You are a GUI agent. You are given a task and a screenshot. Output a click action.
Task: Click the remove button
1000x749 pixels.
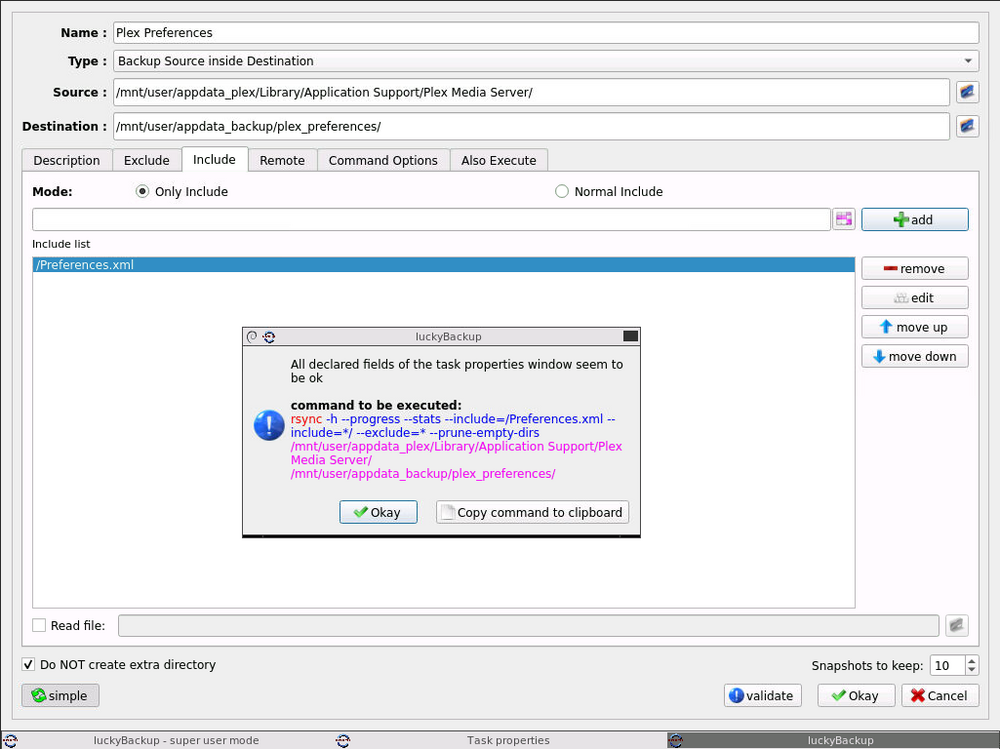(915, 269)
